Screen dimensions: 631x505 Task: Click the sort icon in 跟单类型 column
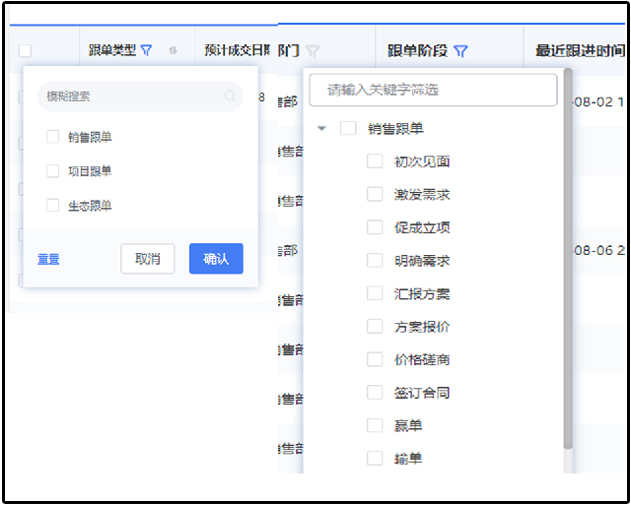tap(173, 50)
